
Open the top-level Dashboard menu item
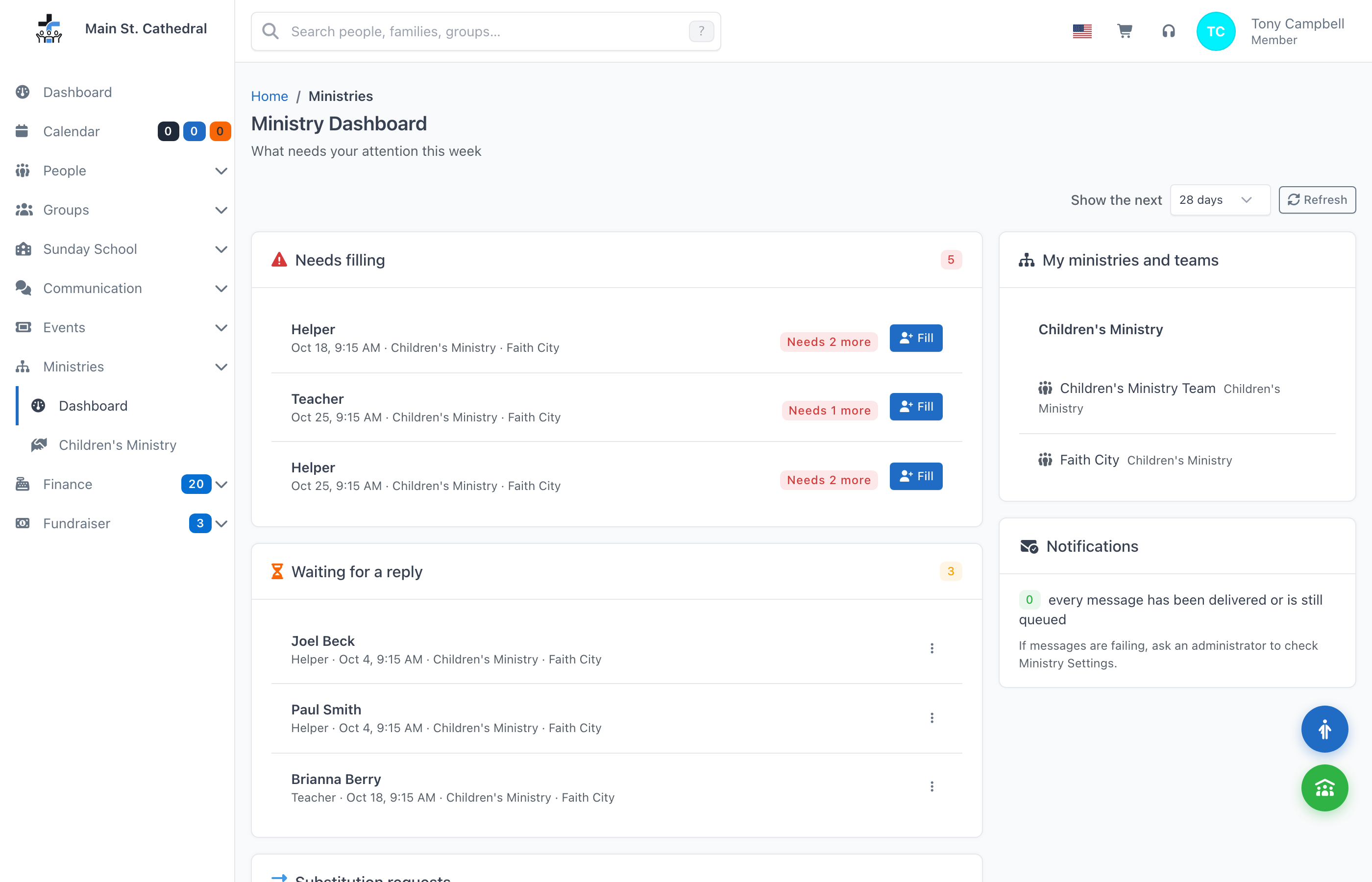(x=118, y=92)
